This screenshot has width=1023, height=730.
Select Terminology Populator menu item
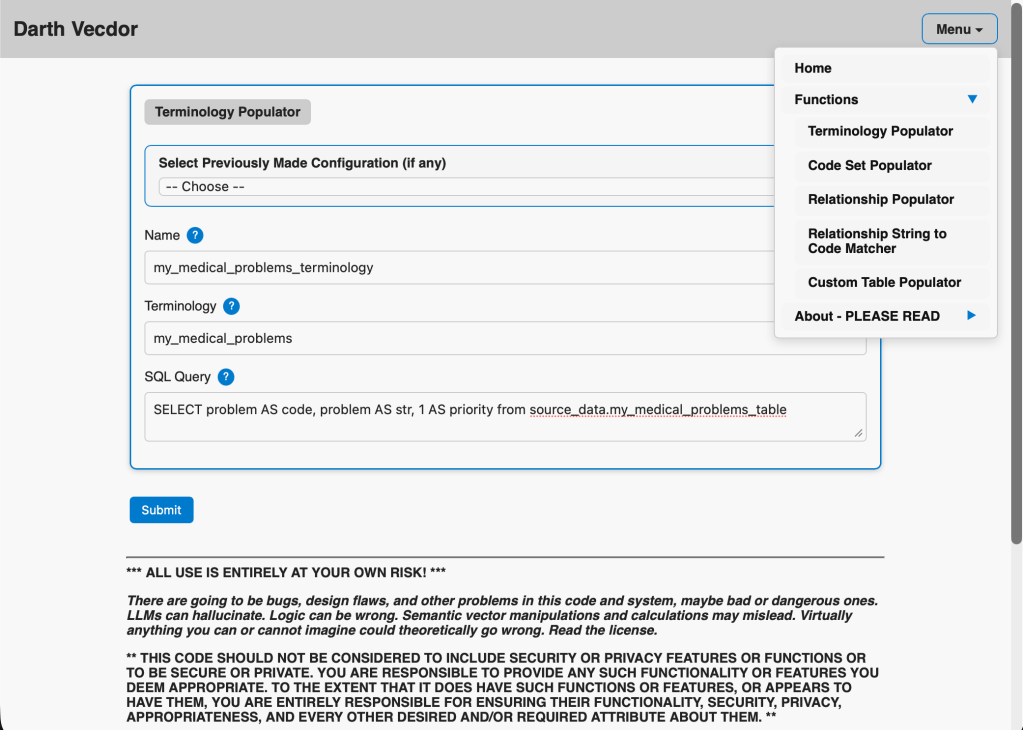(x=880, y=131)
